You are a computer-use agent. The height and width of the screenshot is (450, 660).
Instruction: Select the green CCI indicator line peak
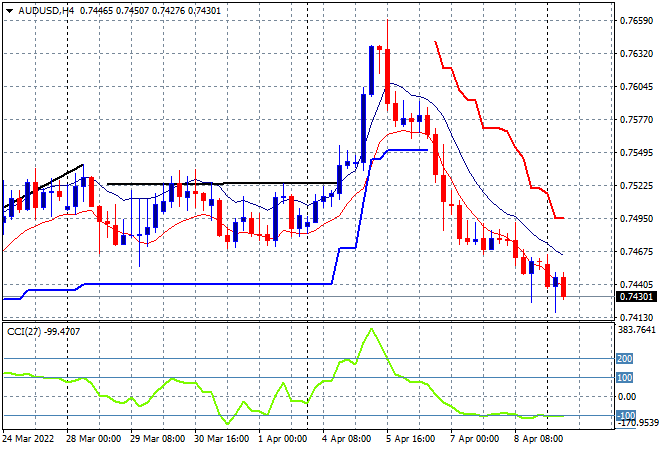click(x=371, y=329)
